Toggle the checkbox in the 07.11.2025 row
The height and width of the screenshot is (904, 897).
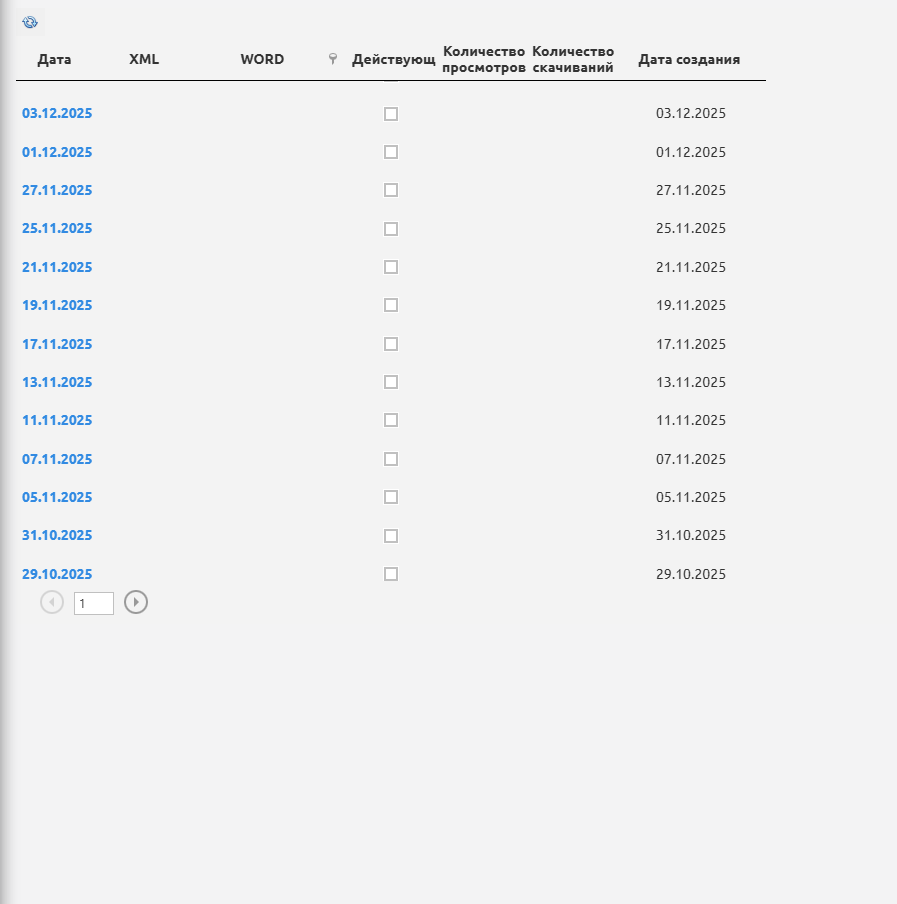point(391,459)
